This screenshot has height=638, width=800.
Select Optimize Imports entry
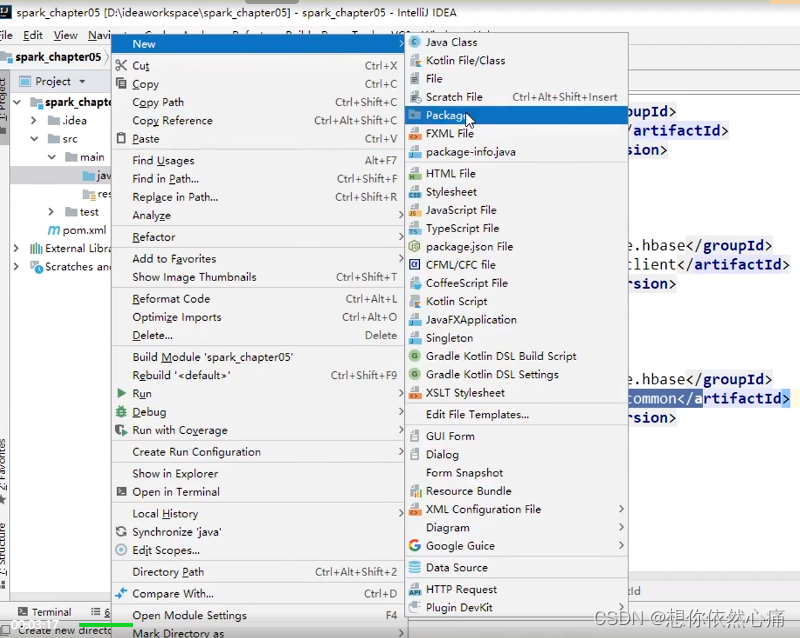coord(257,317)
